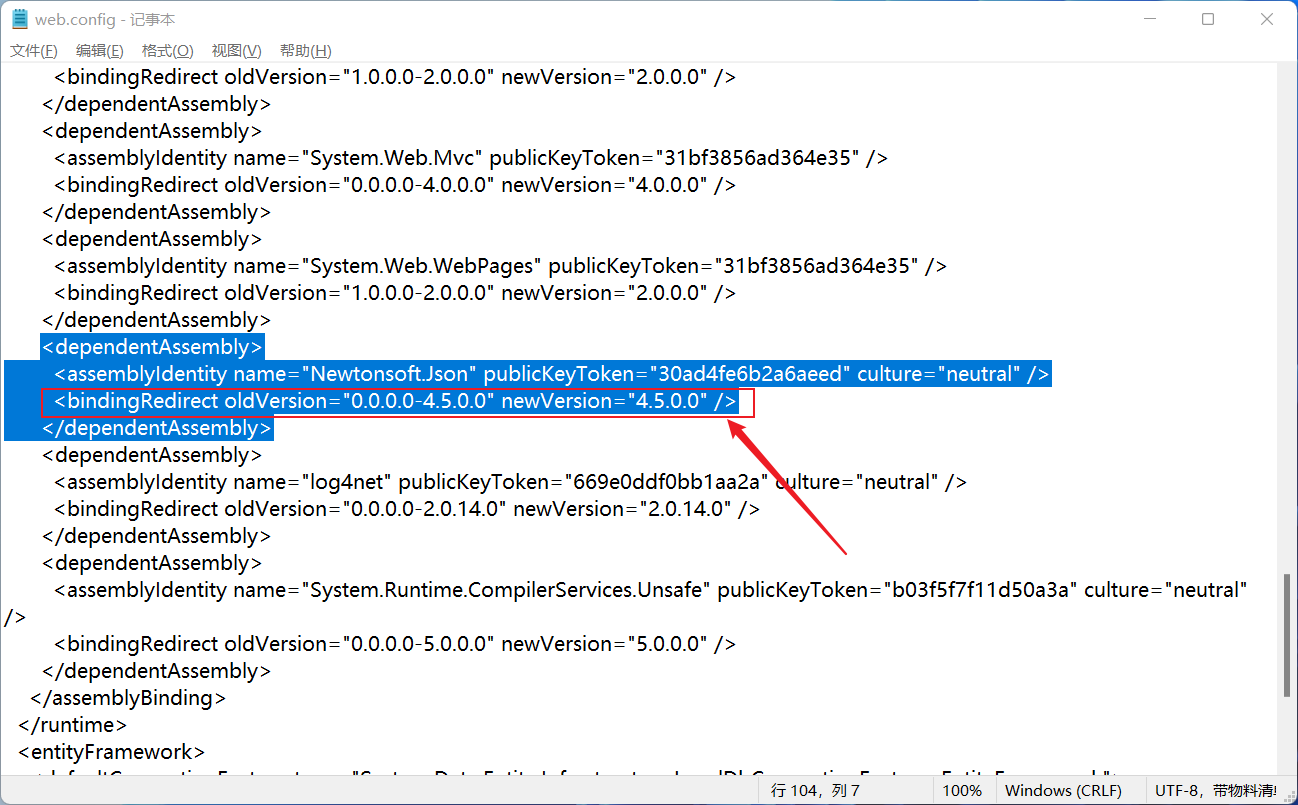Click the 100% zoom level in status bar
The width and height of the screenshot is (1298, 805).
click(962, 790)
